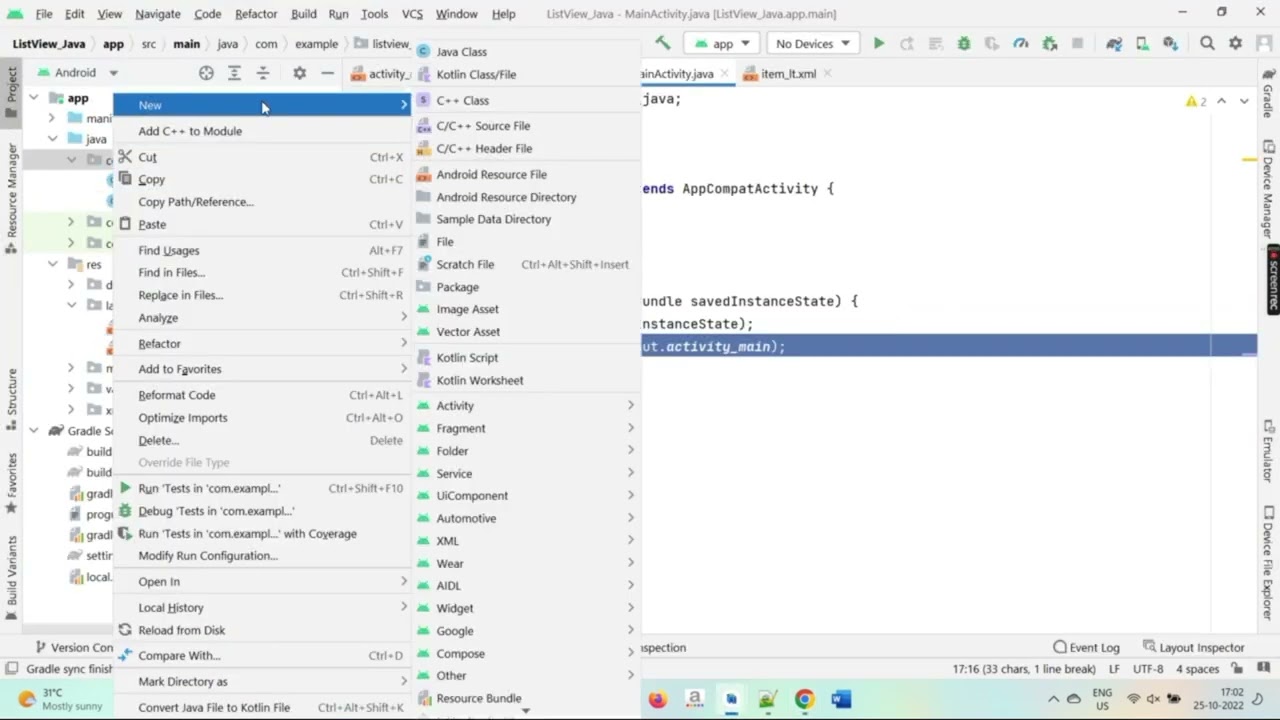Open the Profiler icon in the toolbar
The image size is (1280, 720).
click(x=1020, y=43)
